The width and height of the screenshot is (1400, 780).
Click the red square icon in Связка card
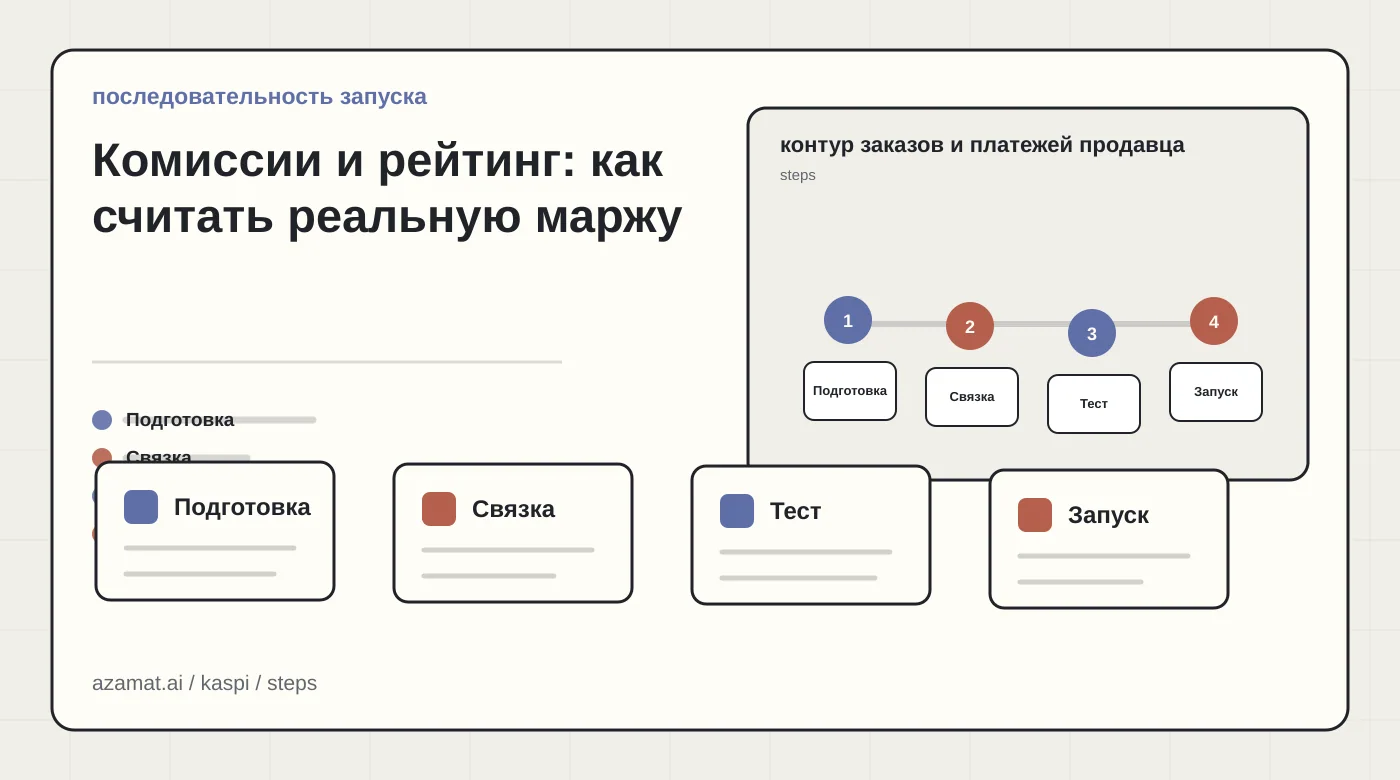(x=439, y=509)
